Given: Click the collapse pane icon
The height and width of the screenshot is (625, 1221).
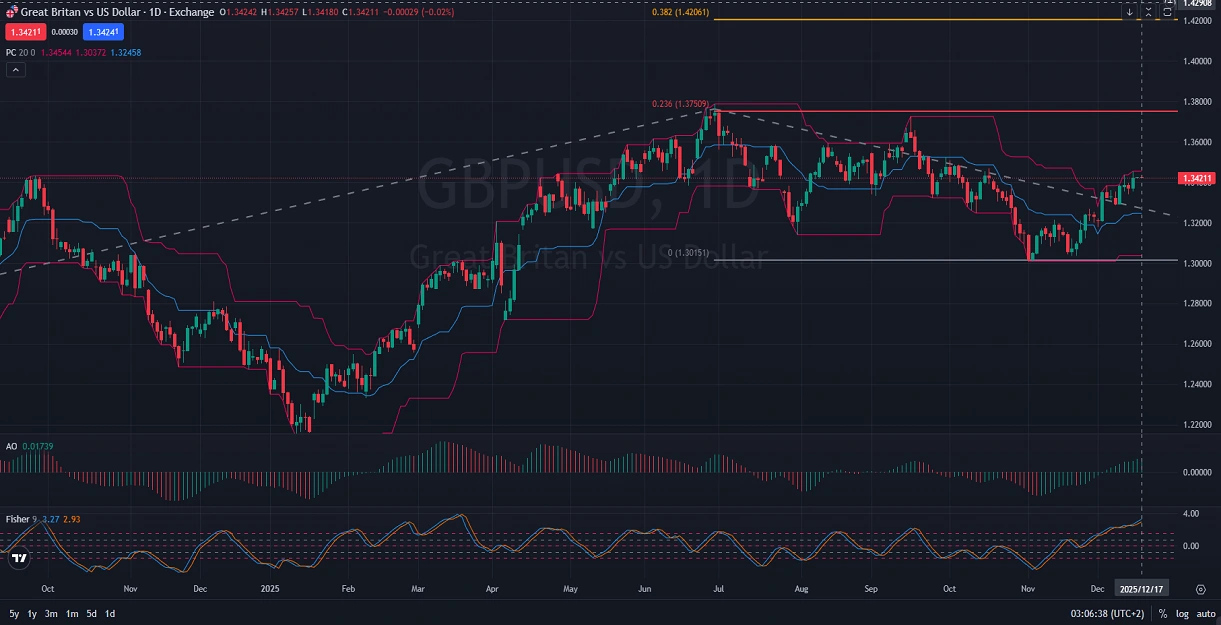Looking at the screenshot, I should pos(1148,12).
